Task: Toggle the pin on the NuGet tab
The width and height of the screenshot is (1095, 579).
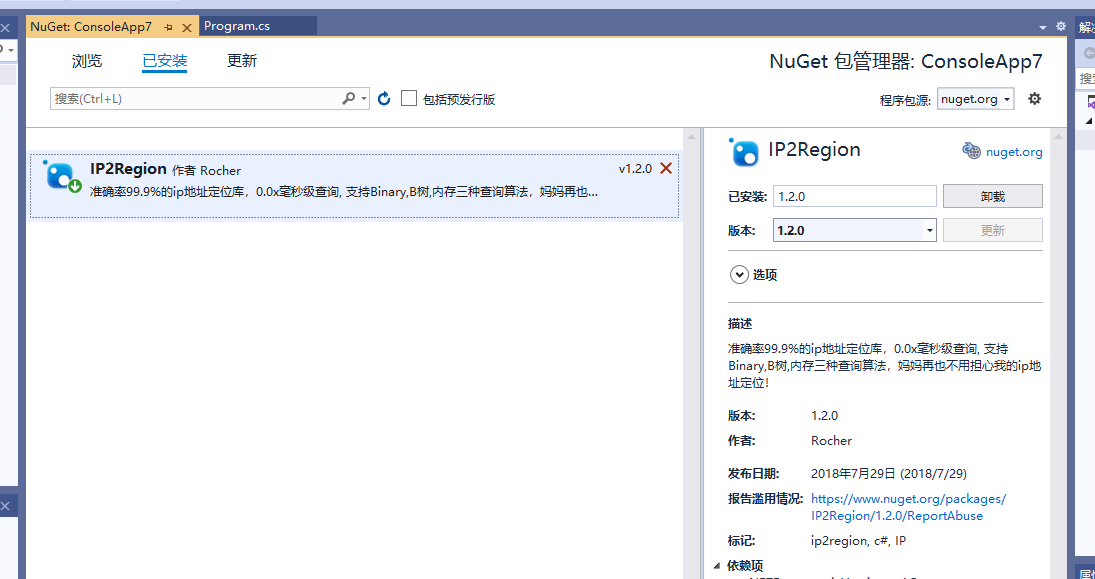Action: tap(170, 27)
